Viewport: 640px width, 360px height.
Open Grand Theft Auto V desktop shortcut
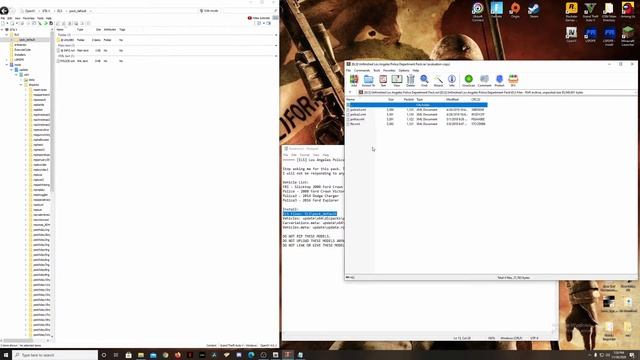point(590,11)
